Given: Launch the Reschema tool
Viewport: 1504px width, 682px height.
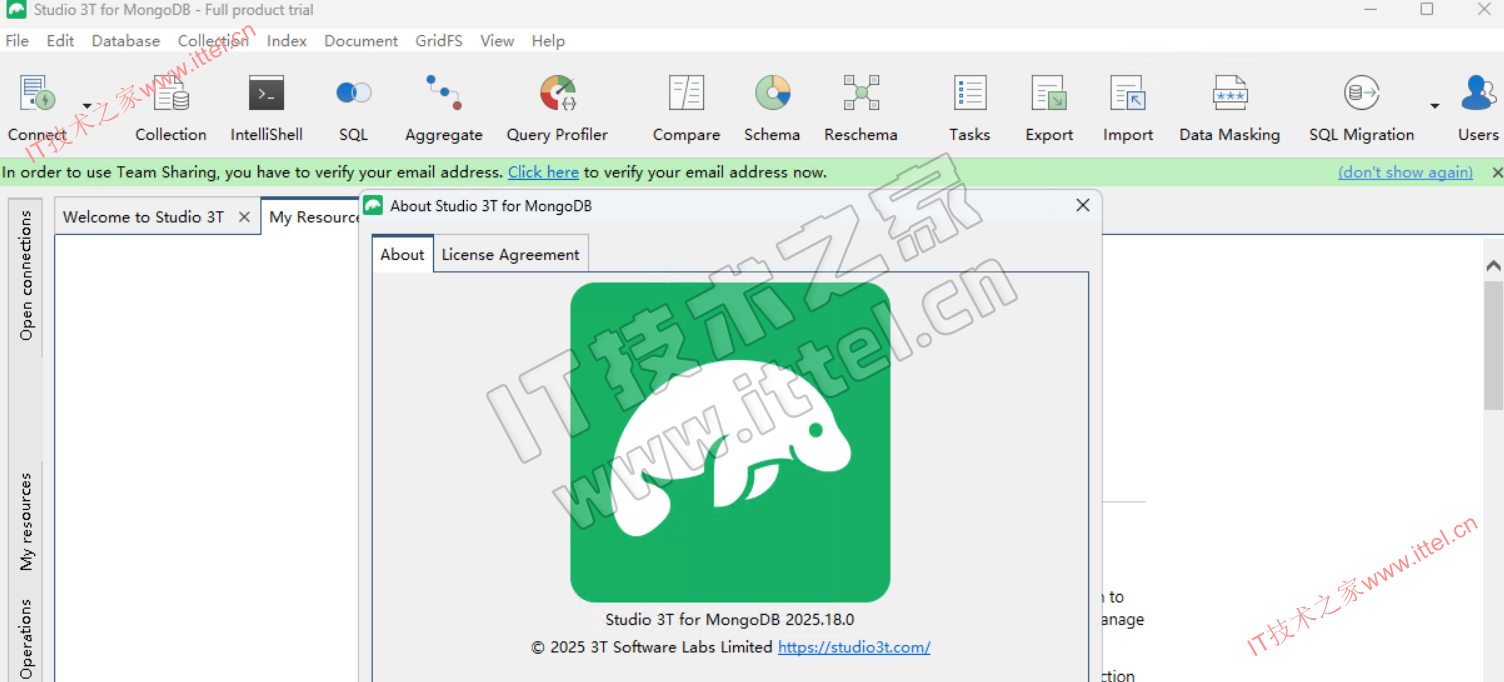Looking at the screenshot, I should tap(860, 95).
